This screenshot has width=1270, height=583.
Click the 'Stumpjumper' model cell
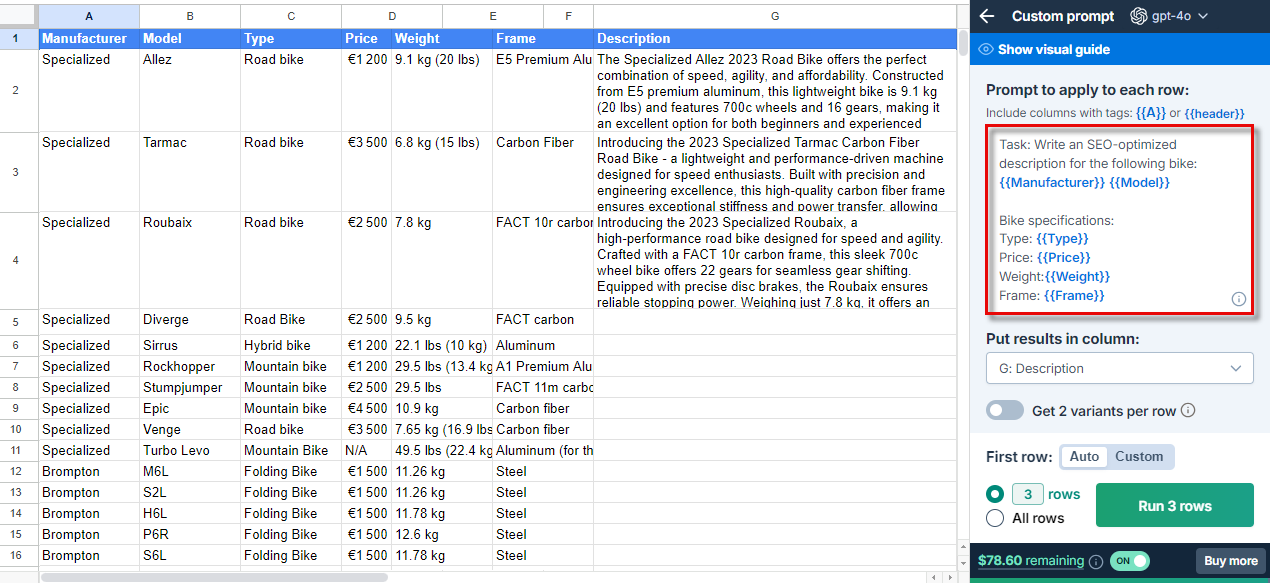(190, 387)
